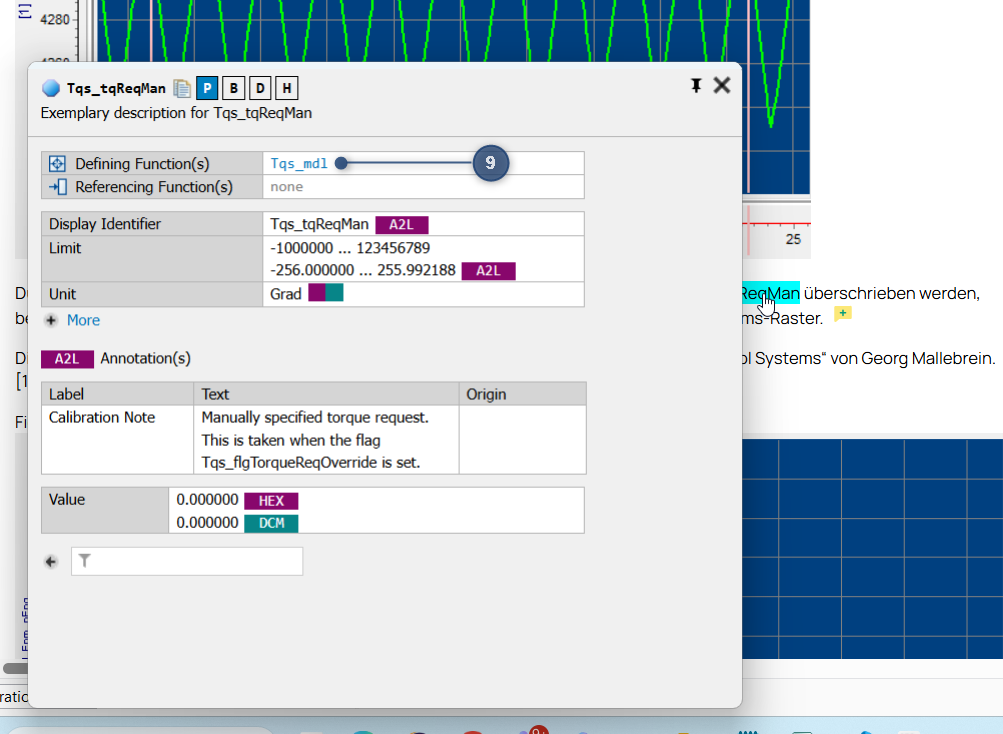Click the Exemplary description for Tqs_tqReqMan text
The image size is (1003, 734).
pyautogui.click(x=177, y=113)
